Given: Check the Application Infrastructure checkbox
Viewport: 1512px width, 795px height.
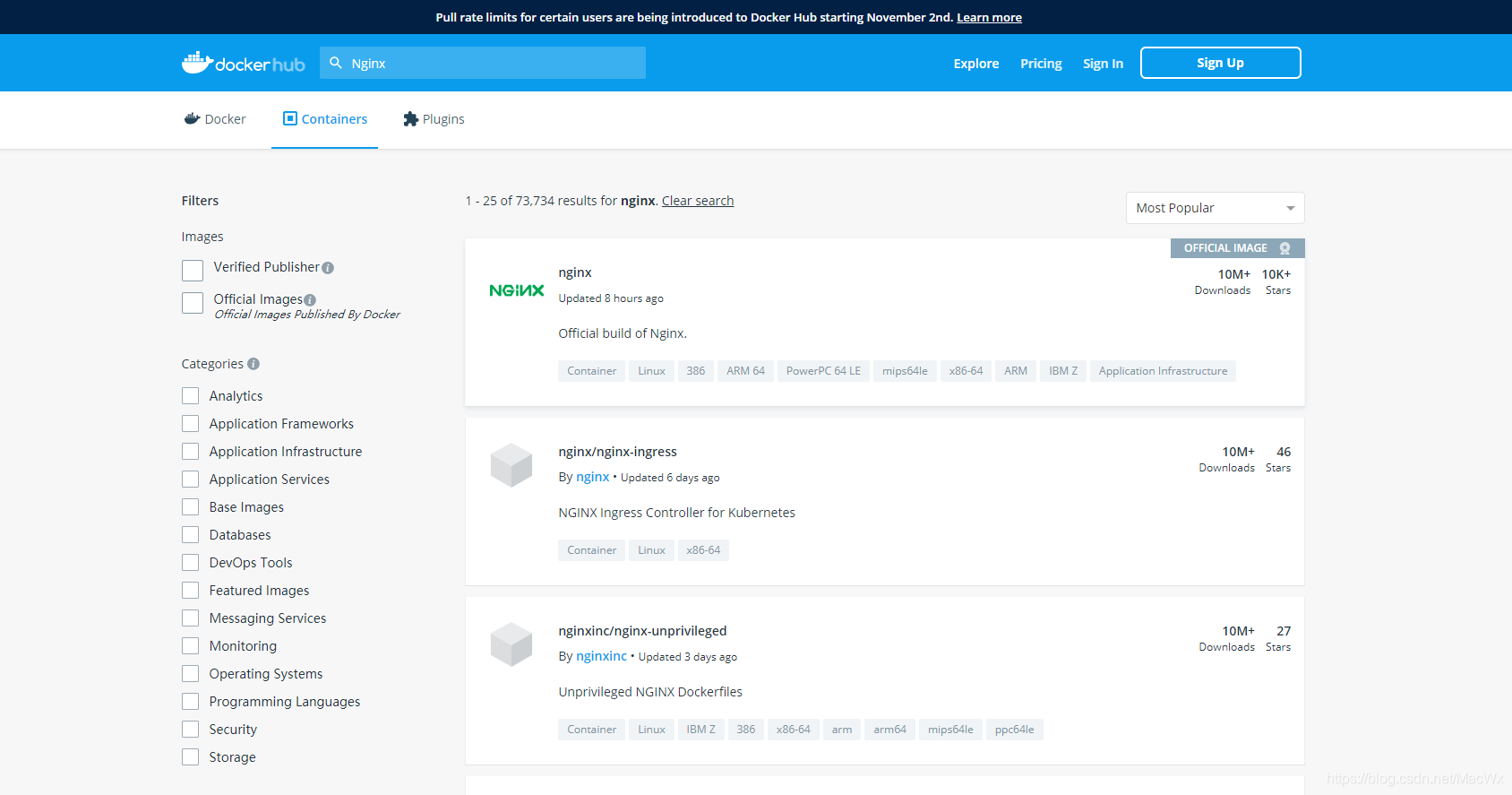Looking at the screenshot, I should [x=191, y=452].
